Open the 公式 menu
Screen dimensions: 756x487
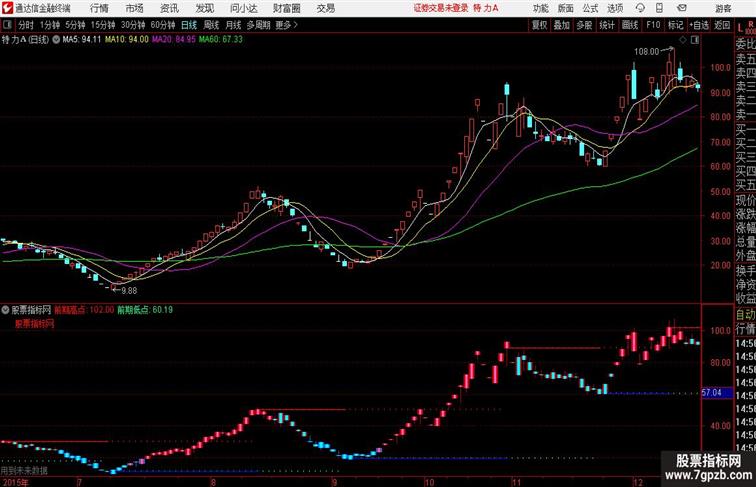590,8
